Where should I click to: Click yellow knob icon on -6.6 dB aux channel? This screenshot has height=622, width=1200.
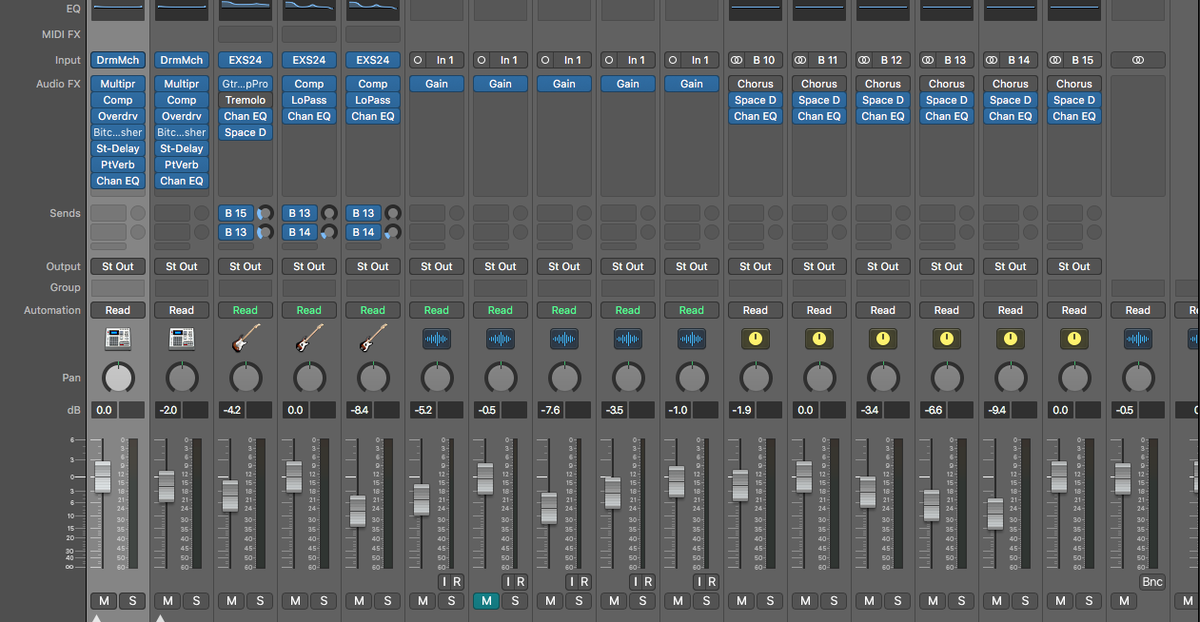coord(947,339)
